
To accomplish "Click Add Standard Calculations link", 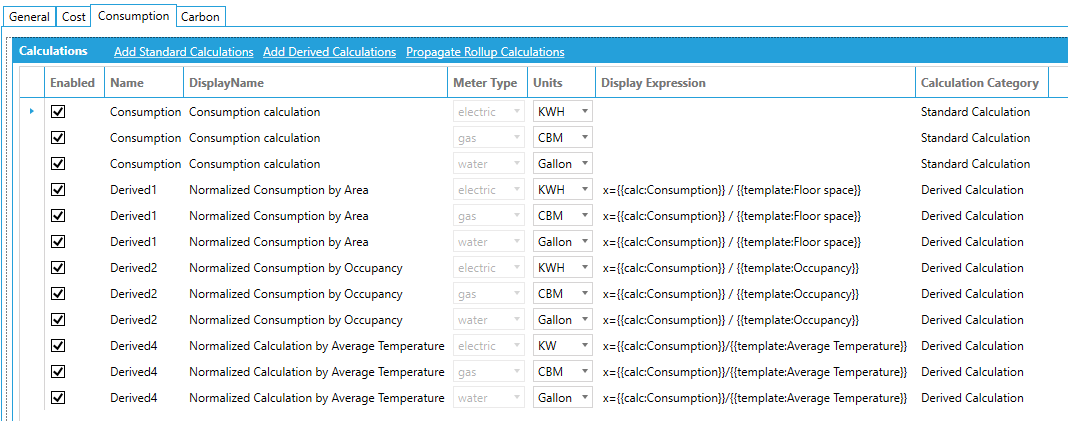I will [x=183, y=52].
